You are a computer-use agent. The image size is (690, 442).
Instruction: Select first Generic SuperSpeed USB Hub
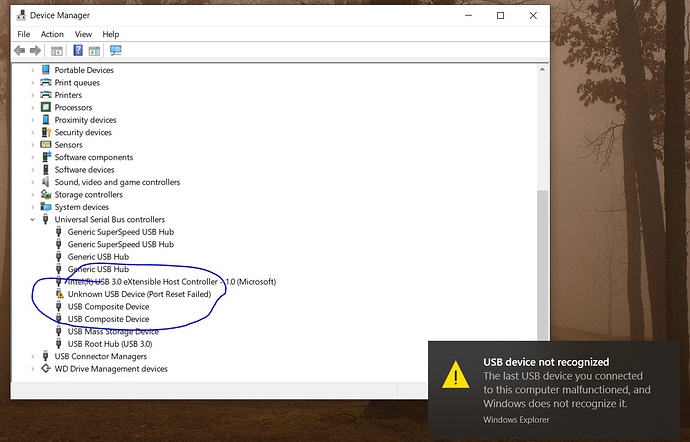tap(121, 232)
